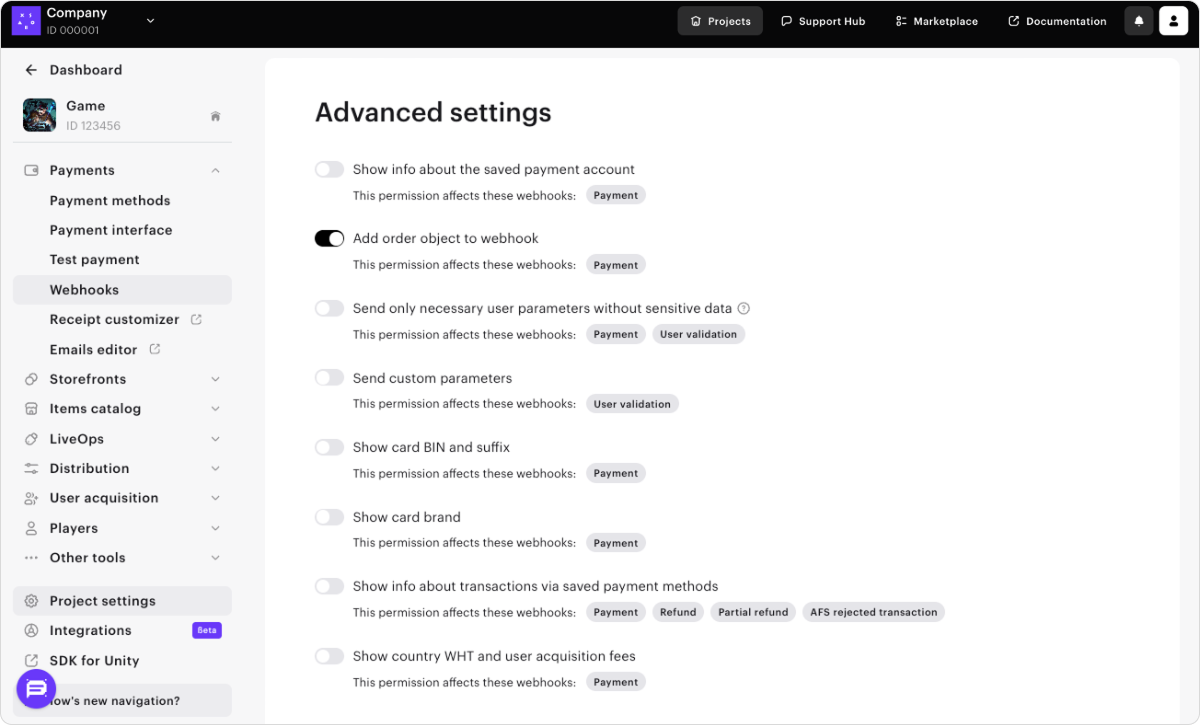
Task: Expand the Storefronts chevron
Action: [216, 379]
